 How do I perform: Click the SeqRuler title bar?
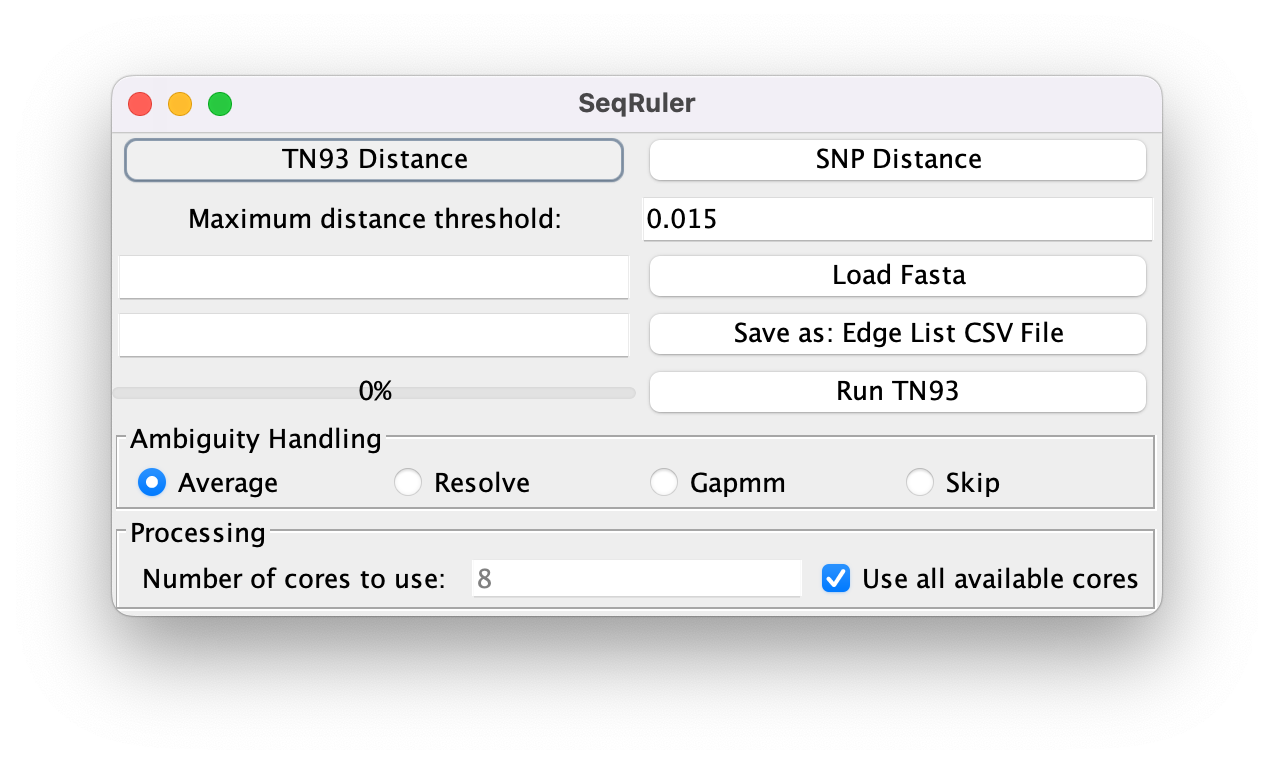coord(636,103)
